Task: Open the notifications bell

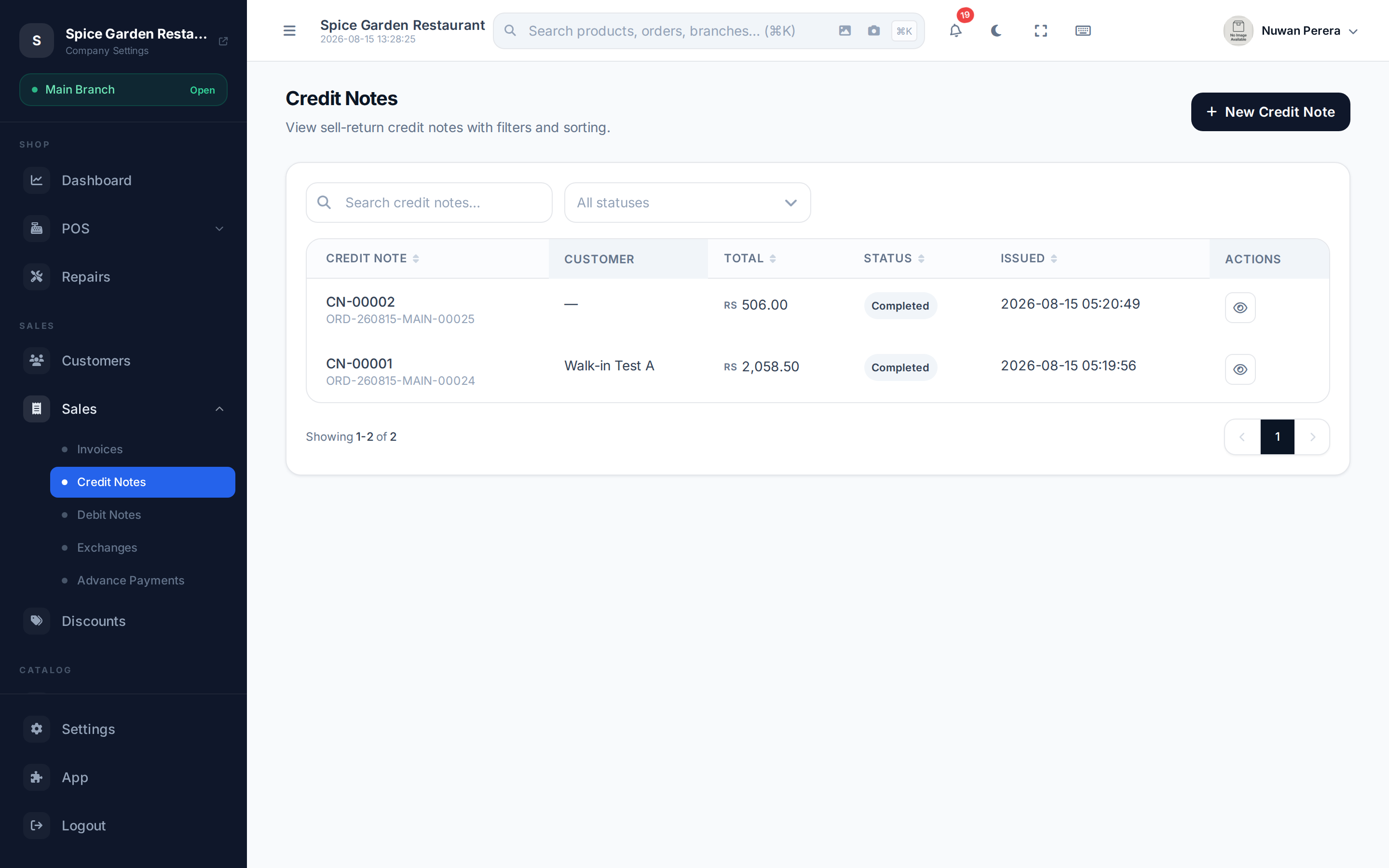Action: click(955, 31)
